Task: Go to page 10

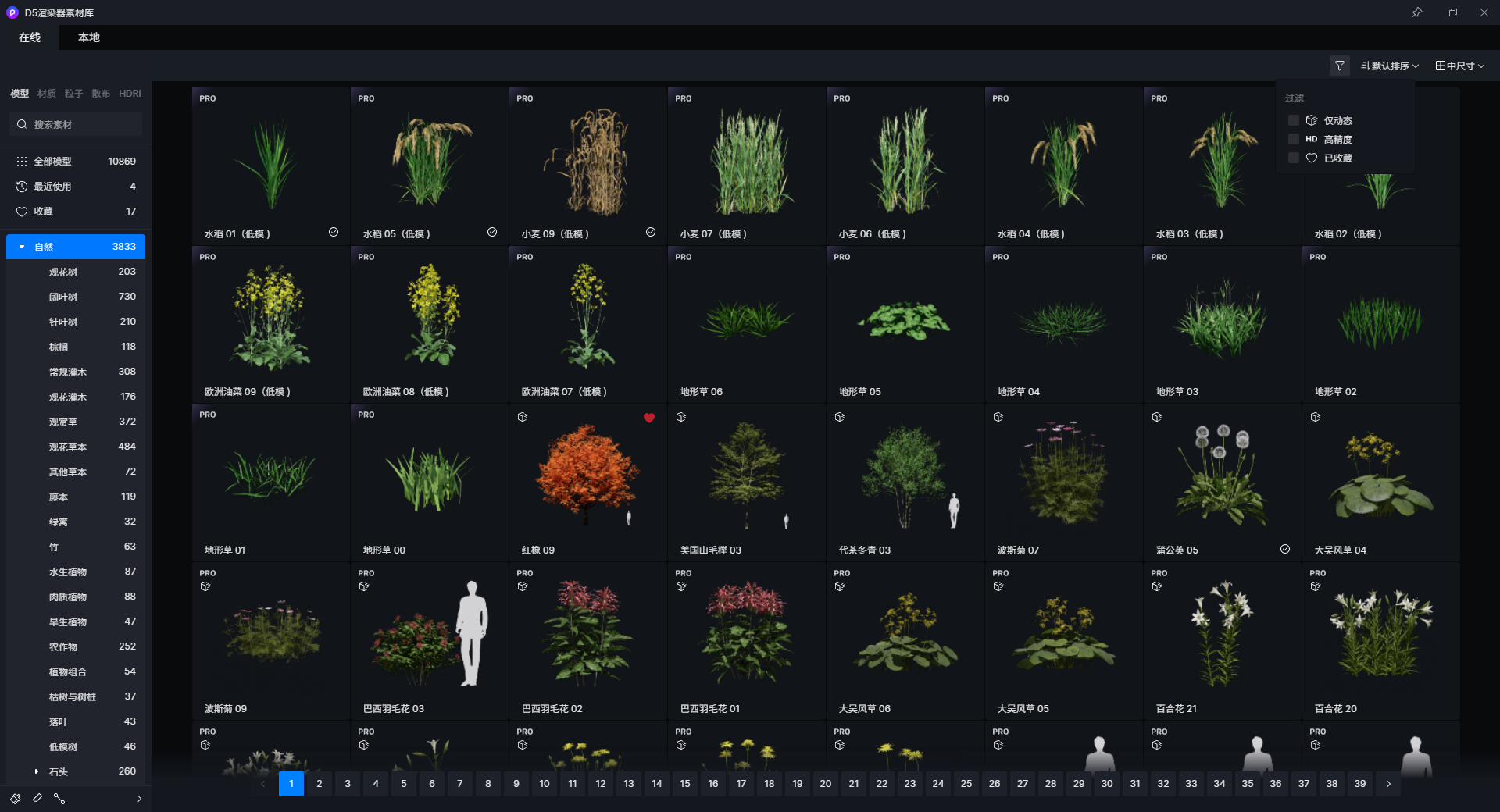Action: pos(545,784)
